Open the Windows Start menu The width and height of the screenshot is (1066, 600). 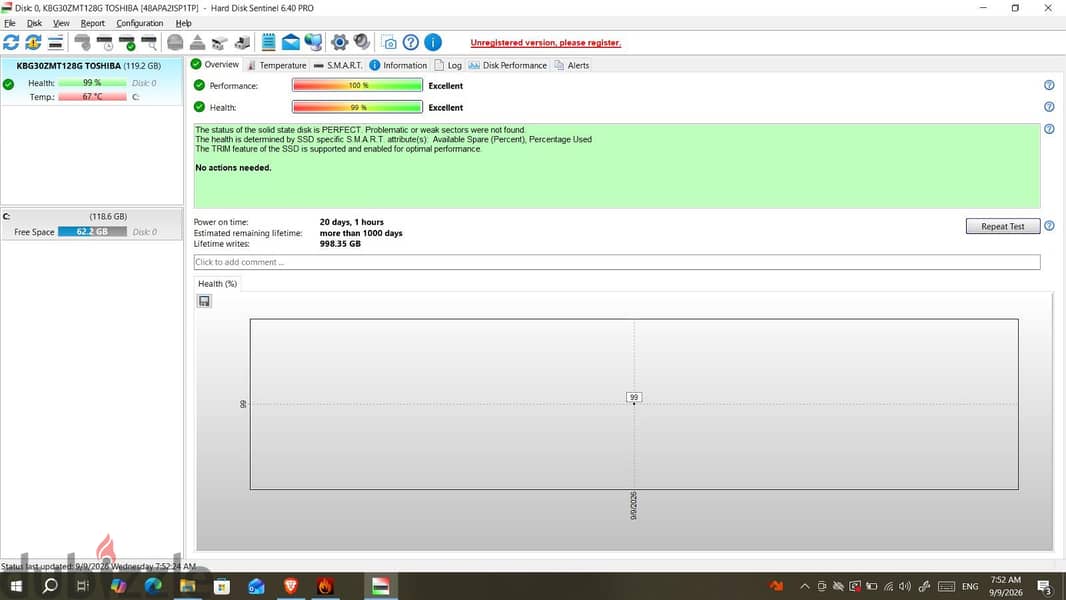[x=15, y=586]
